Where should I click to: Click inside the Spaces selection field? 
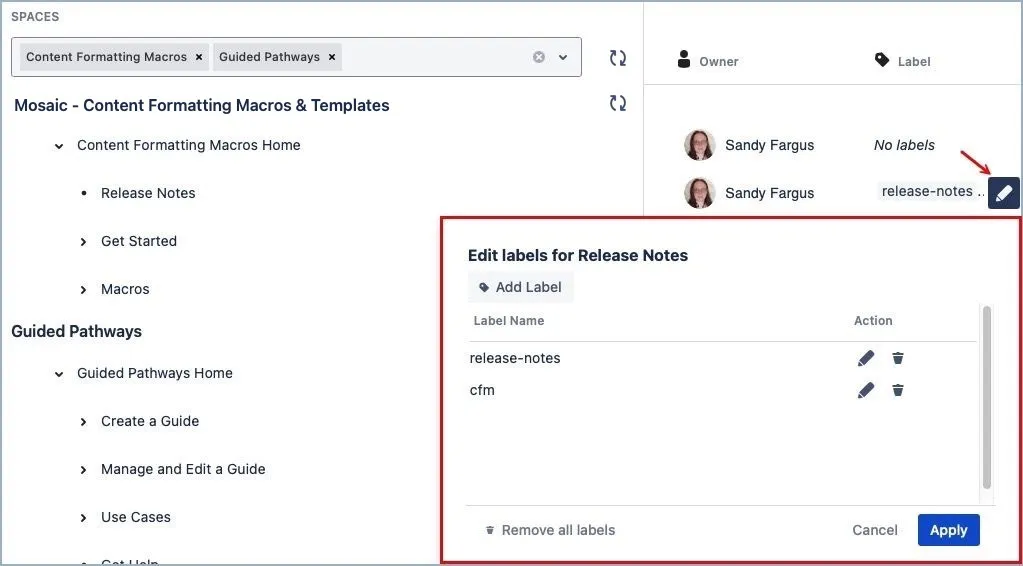click(x=296, y=57)
